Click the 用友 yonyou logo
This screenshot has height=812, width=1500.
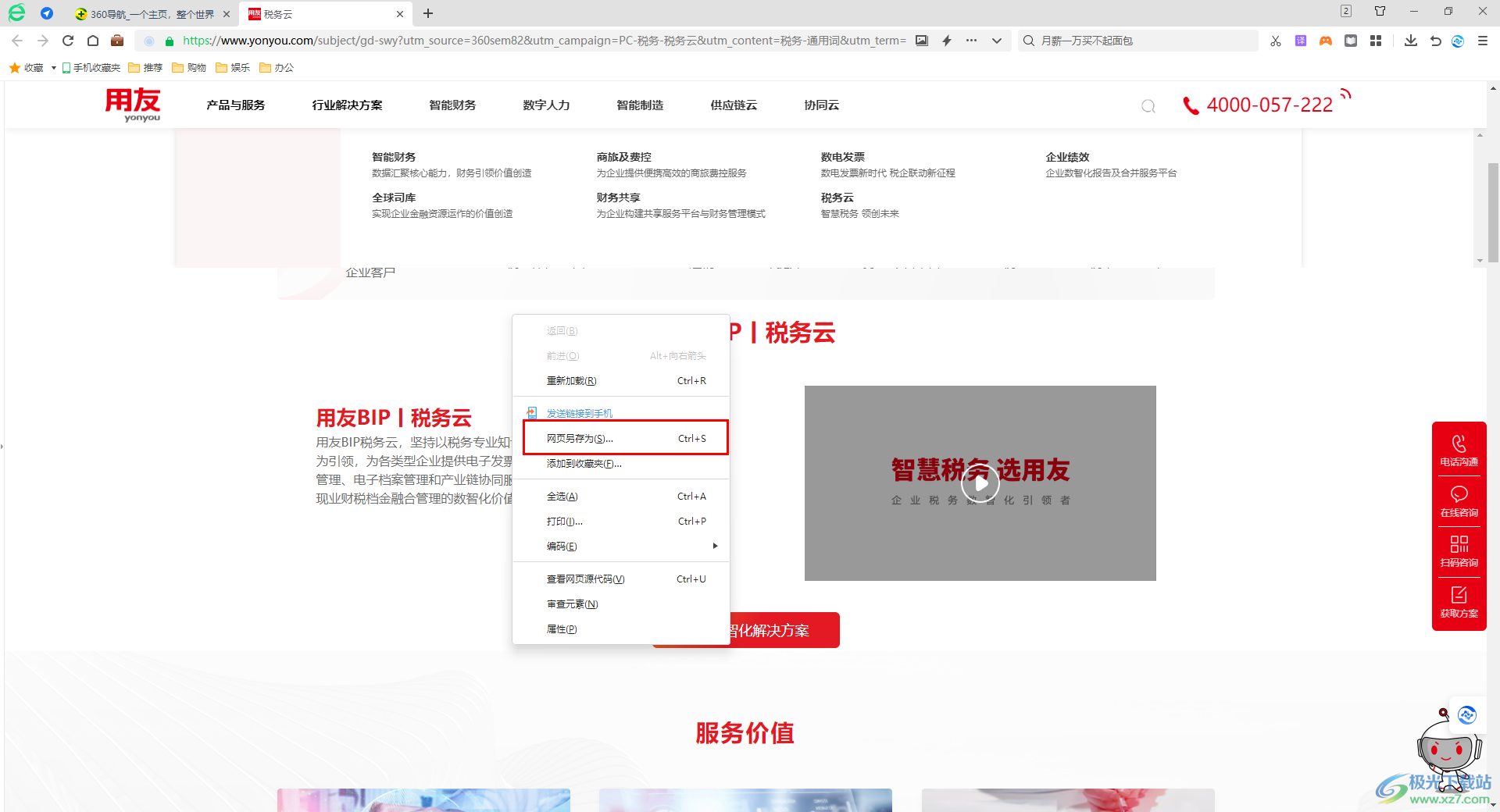pyautogui.click(x=133, y=105)
